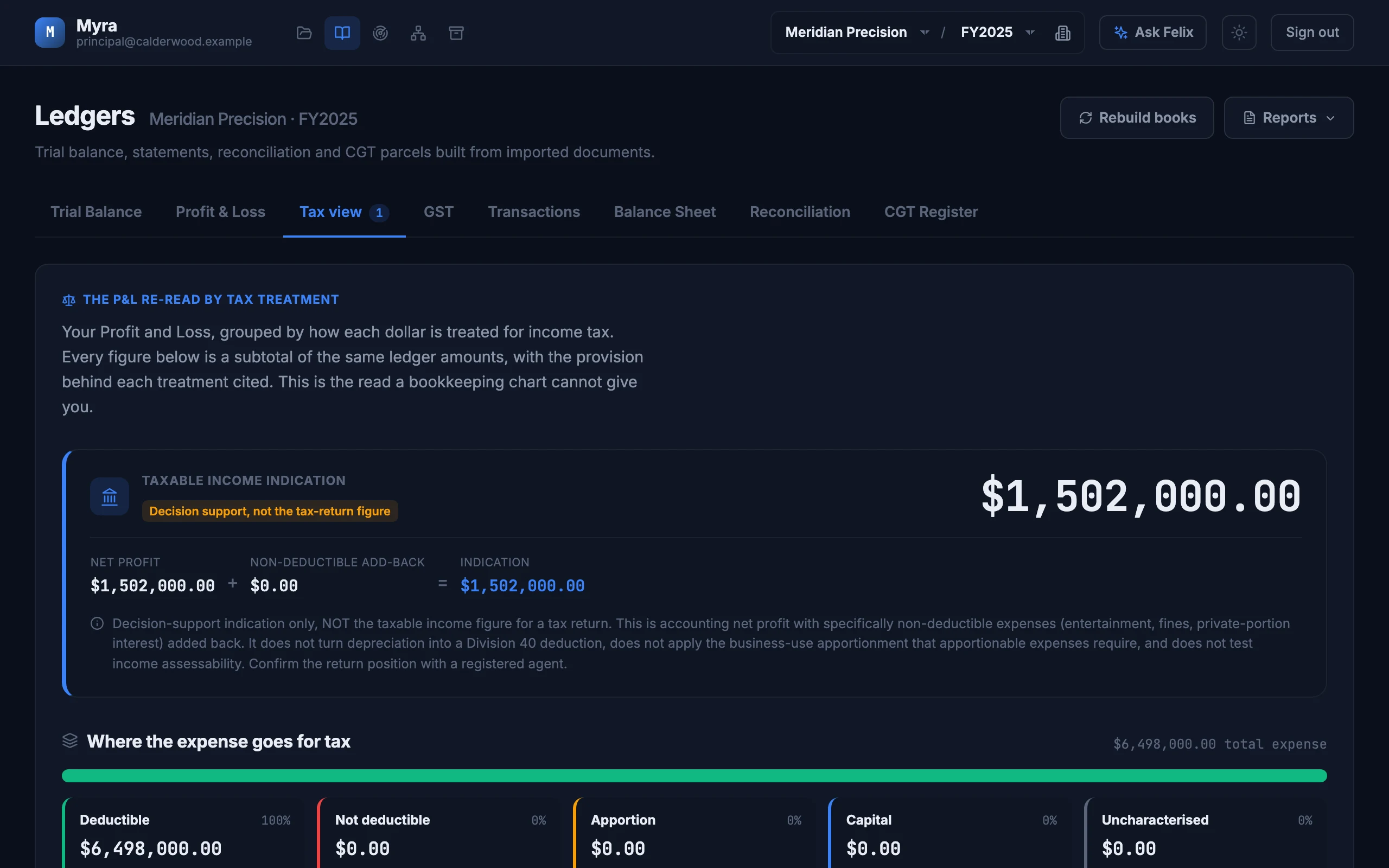Switch to the Profit & Loss tab

click(220, 212)
